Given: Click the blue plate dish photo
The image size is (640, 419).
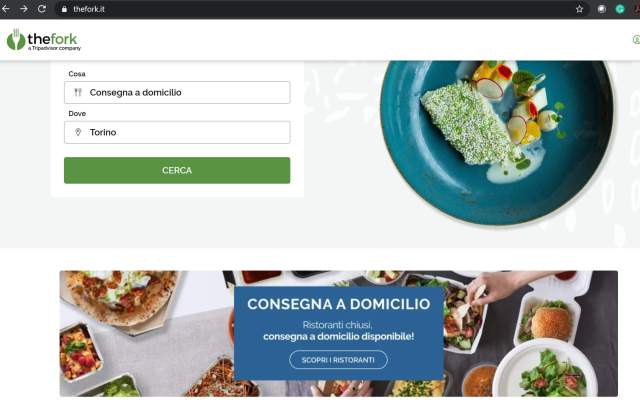Looking at the screenshot, I should (497, 142).
